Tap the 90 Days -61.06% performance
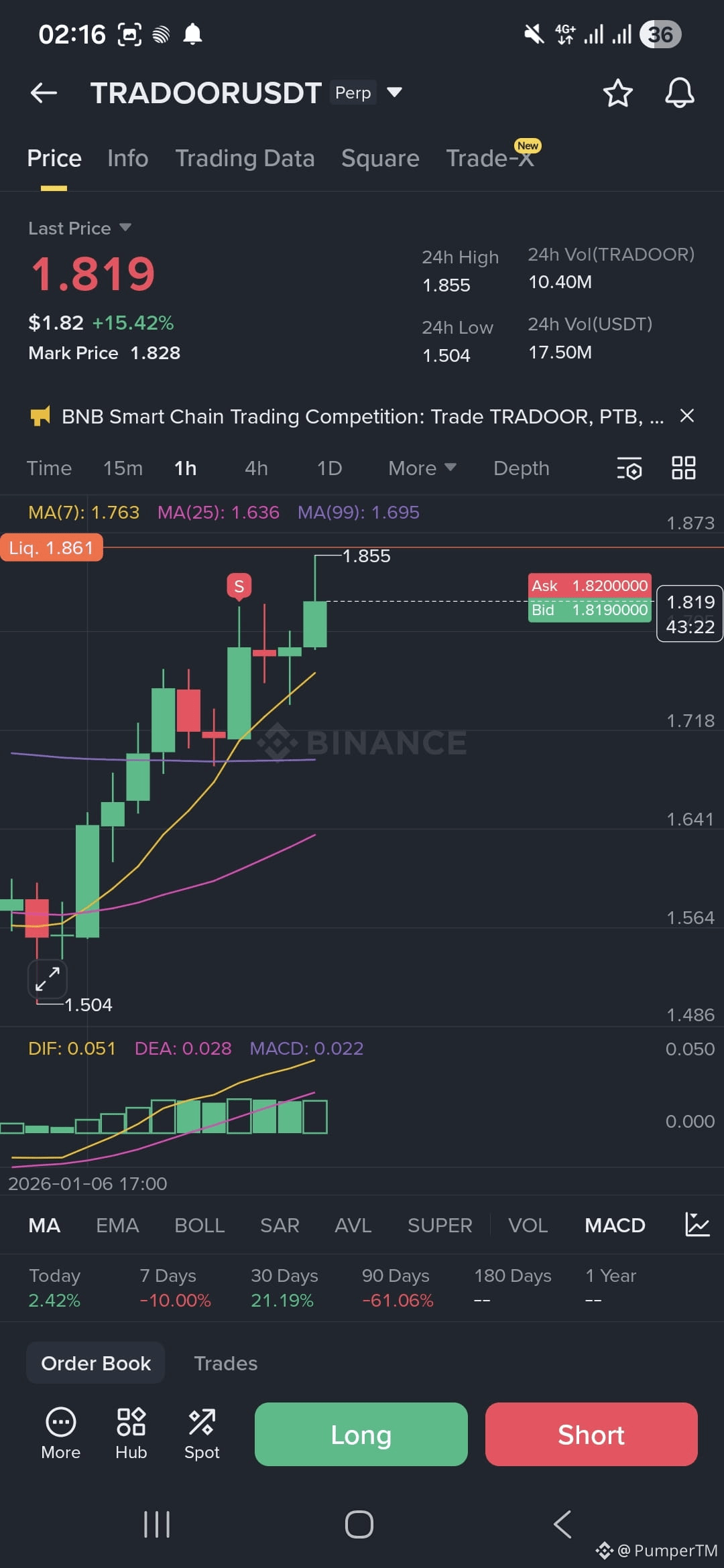The height and width of the screenshot is (1568, 724). [398, 1287]
